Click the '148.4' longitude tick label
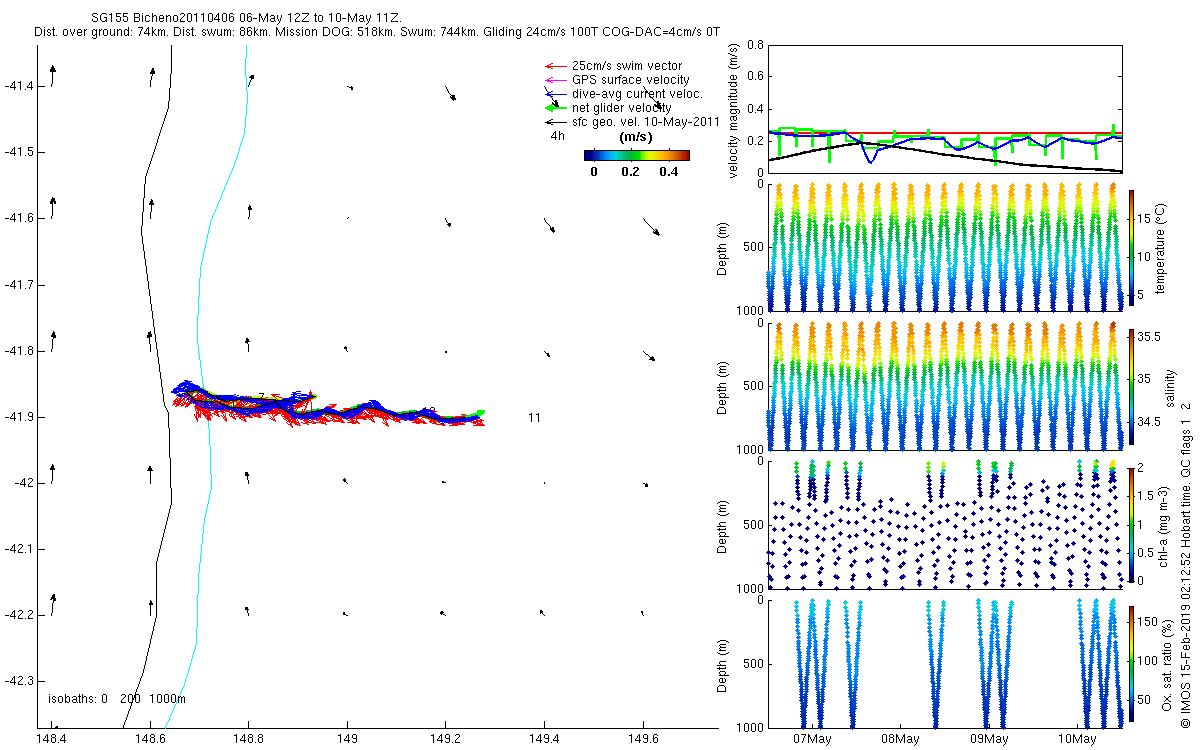Viewport: 1200px width, 750px height. tap(52, 739)
